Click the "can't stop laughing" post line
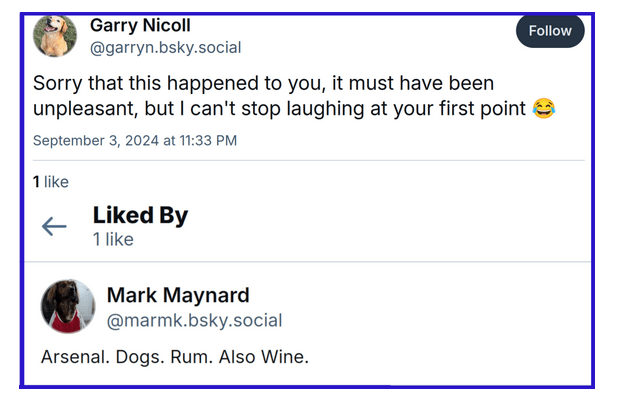 tap(330, 108)
